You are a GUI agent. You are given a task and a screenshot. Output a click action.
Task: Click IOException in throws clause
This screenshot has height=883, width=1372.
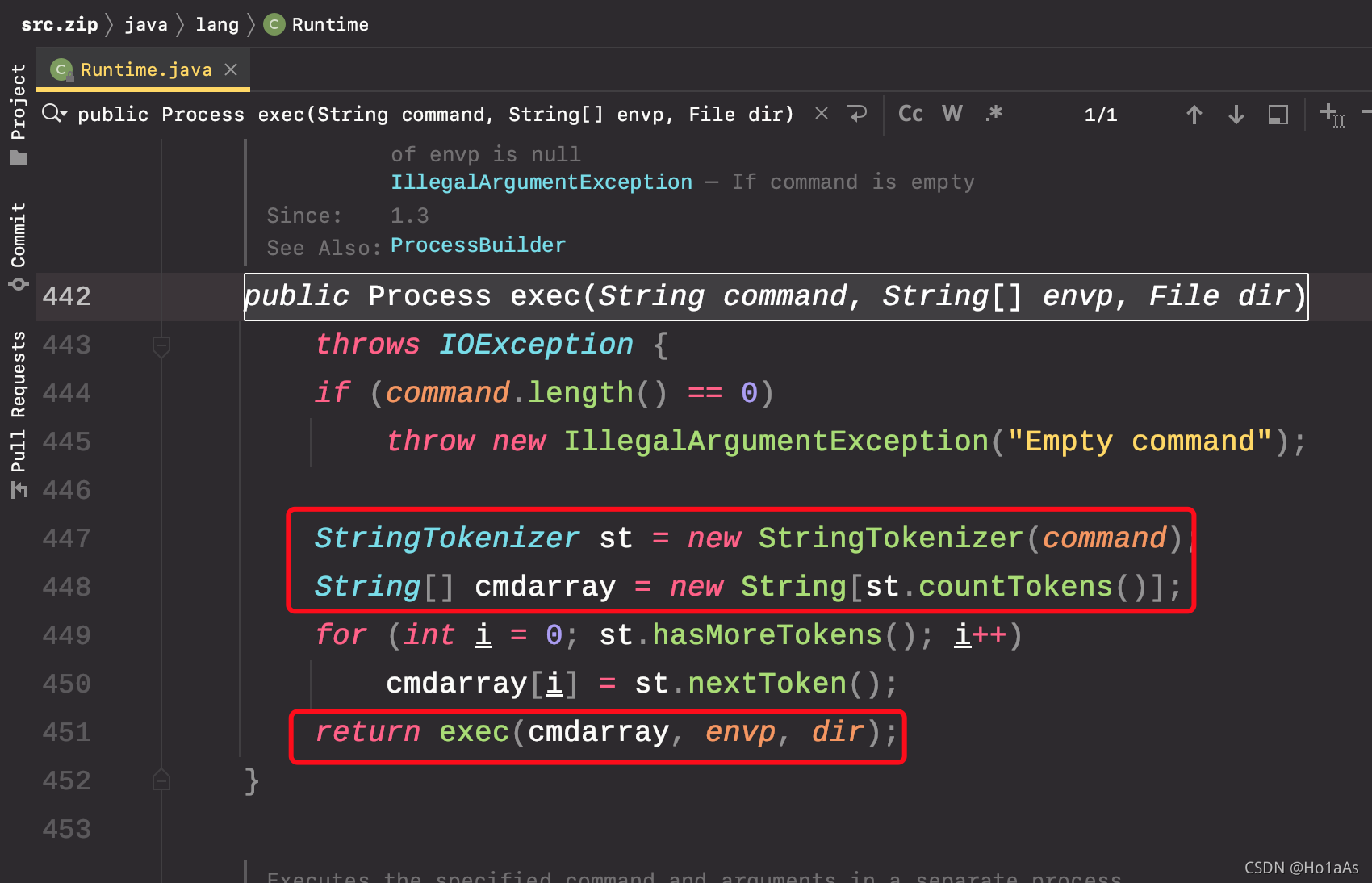(x=536, y=345)
